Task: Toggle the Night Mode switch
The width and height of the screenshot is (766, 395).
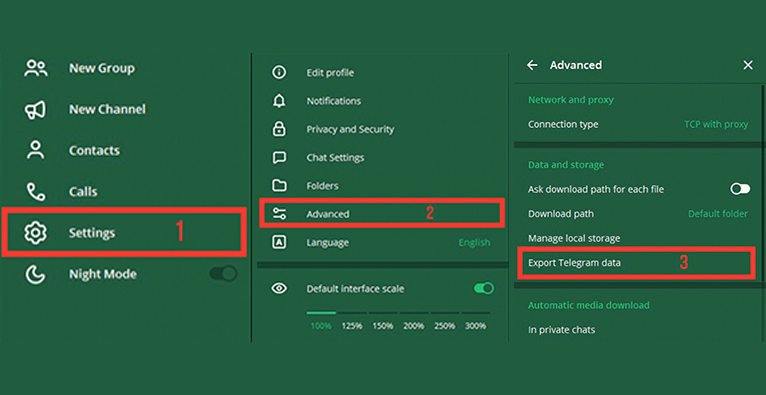Action: (224, 274)
